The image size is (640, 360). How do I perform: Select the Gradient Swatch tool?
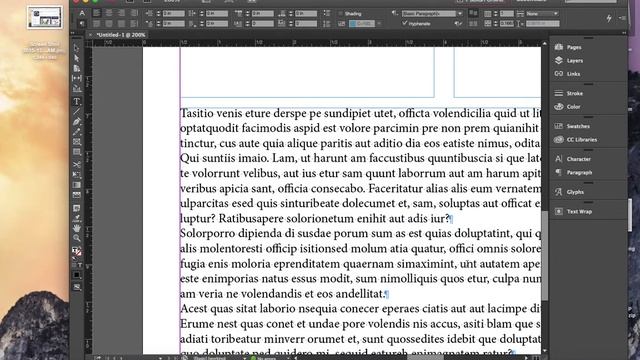76,185
